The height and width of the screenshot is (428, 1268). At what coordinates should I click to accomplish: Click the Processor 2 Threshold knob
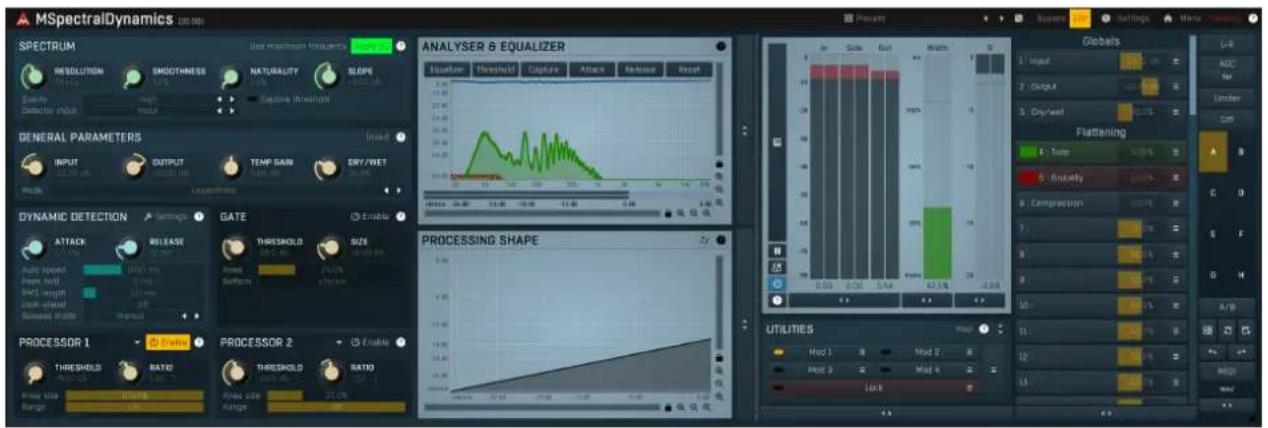coord(236,372)
